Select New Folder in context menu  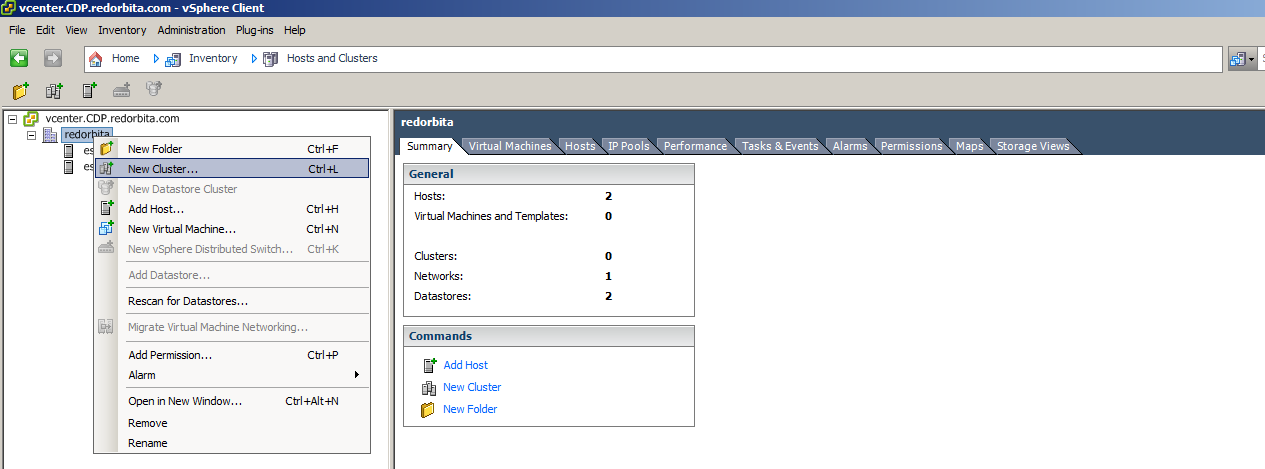(232, 149)
